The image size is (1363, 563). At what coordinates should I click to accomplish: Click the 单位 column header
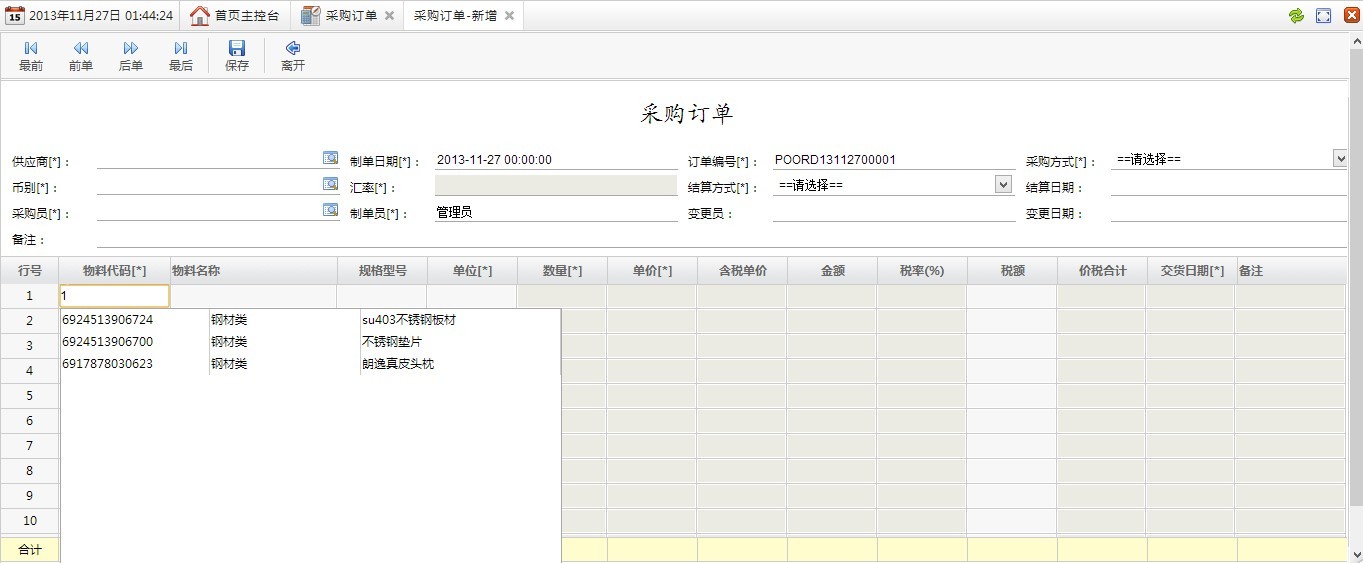click(x=472, y=271)
